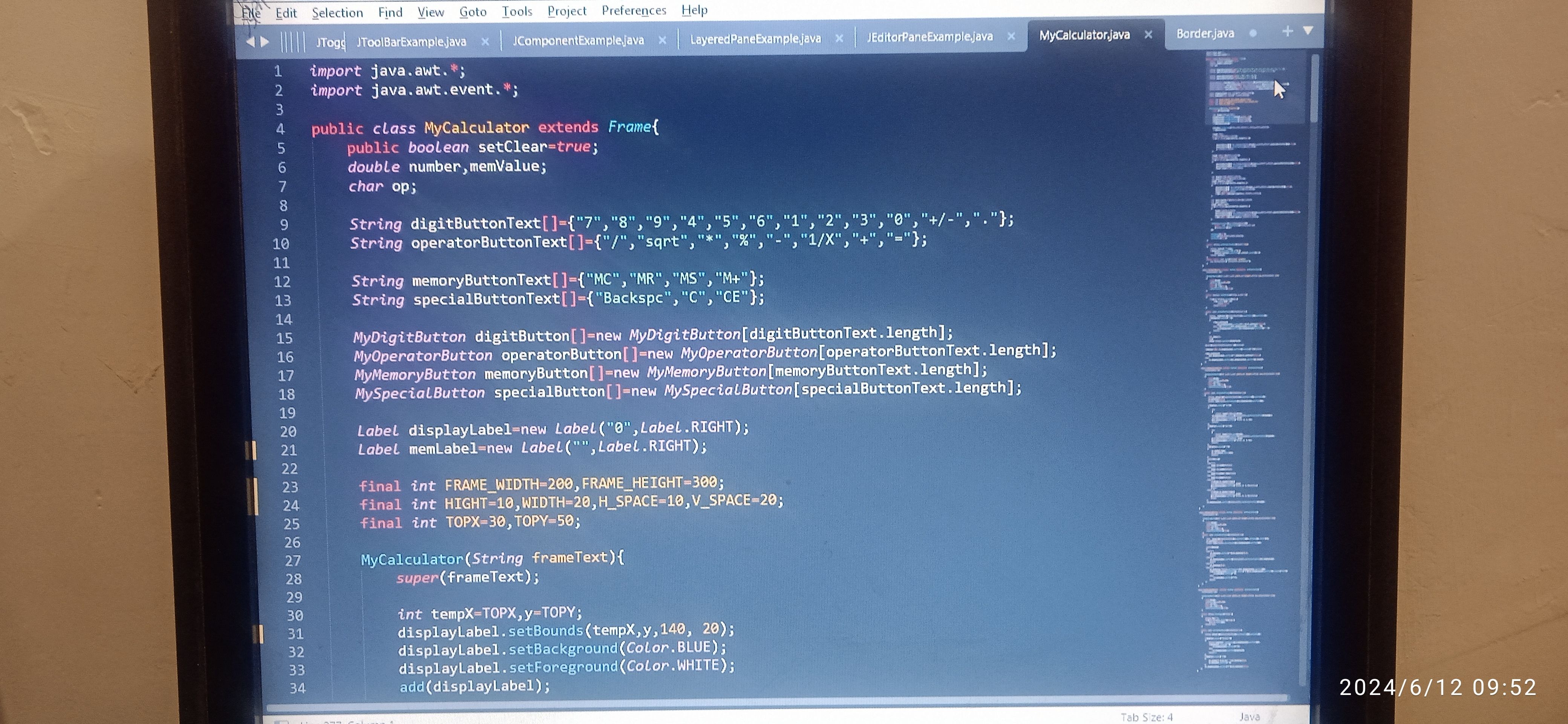This screenshot has width=1568, height=724.
Task: Open the Project menu
Action: point(567,11)
